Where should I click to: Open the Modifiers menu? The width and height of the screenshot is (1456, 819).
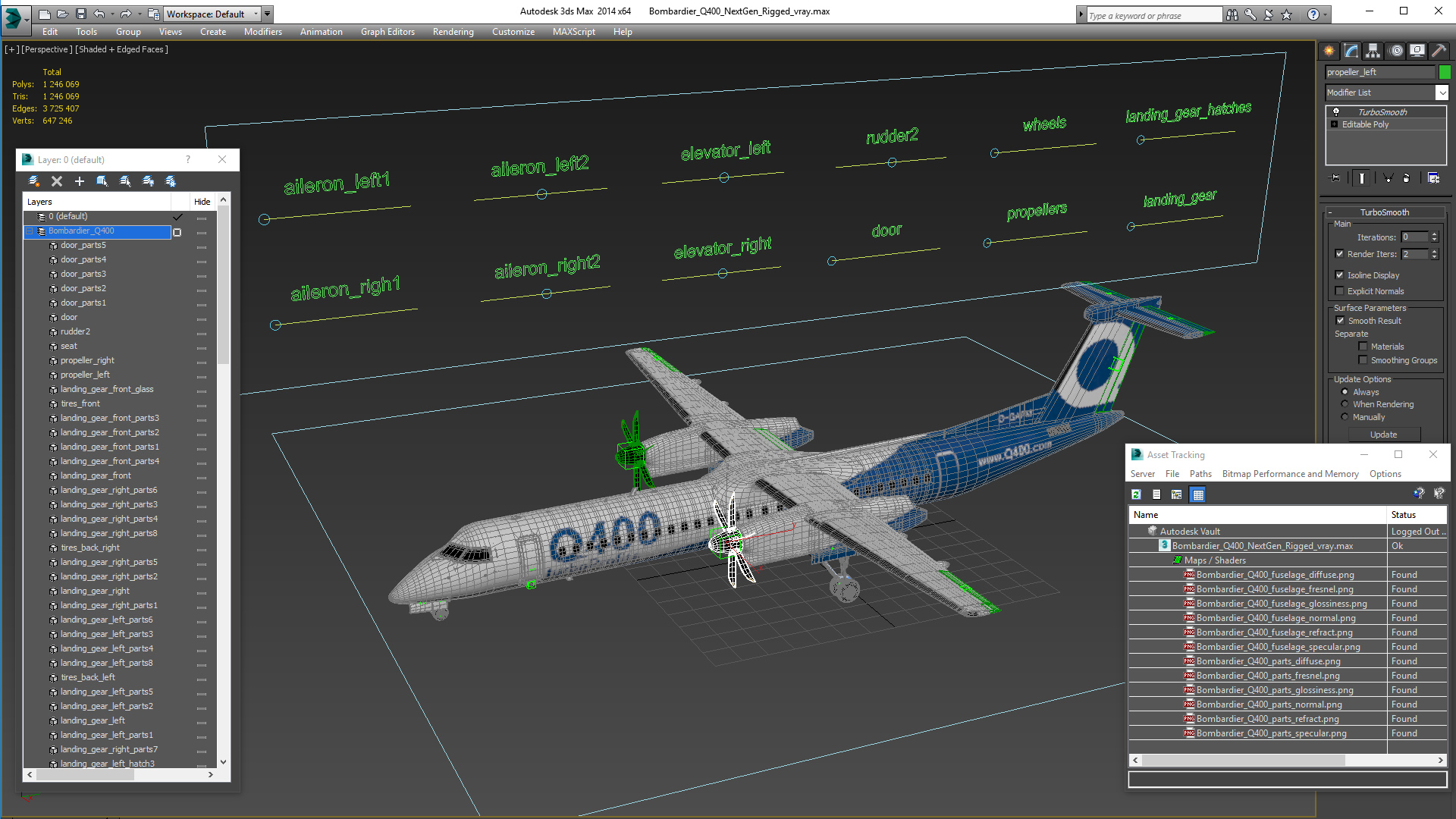tap(262, 32)
